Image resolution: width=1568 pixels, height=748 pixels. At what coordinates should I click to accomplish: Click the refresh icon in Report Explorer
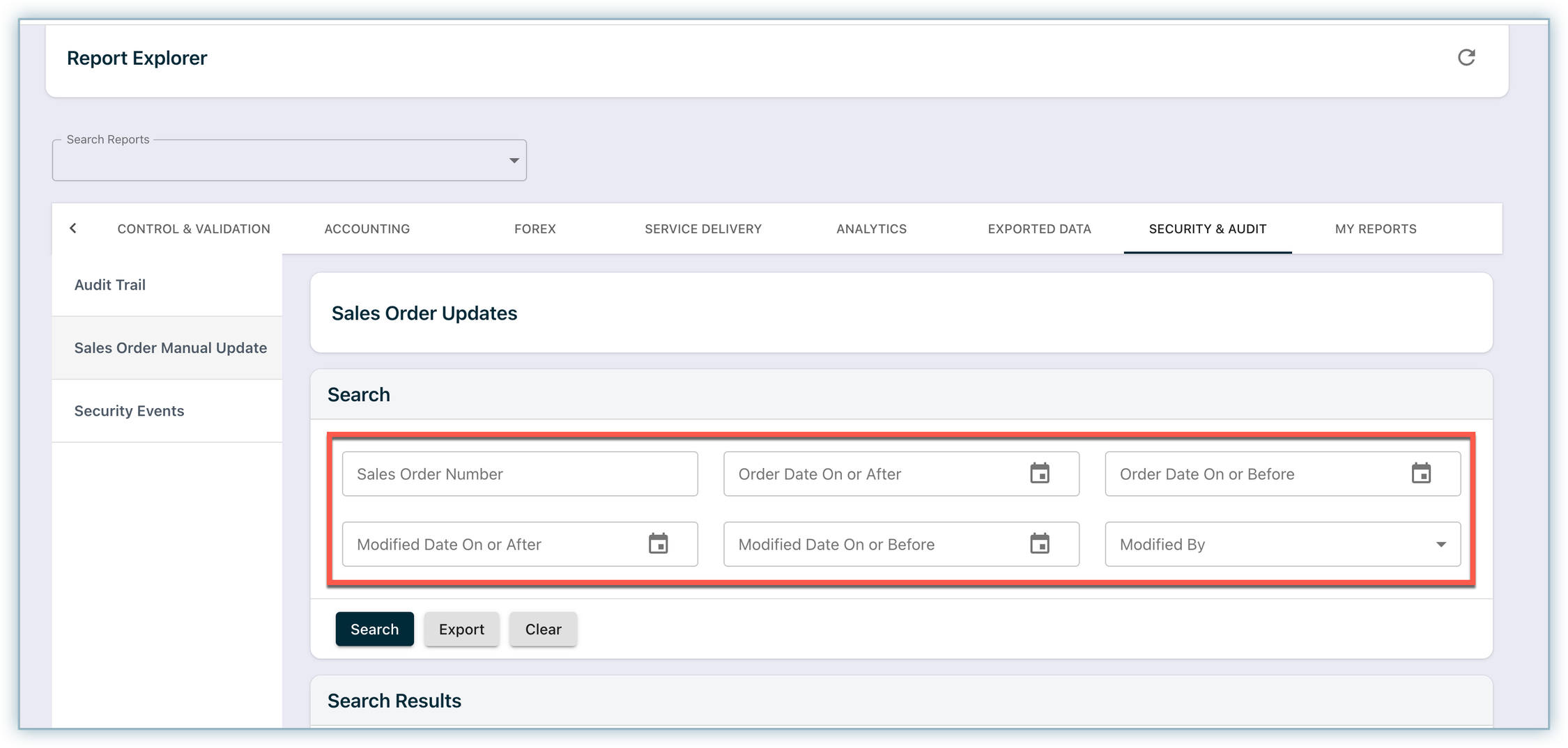pos(1466,58)
